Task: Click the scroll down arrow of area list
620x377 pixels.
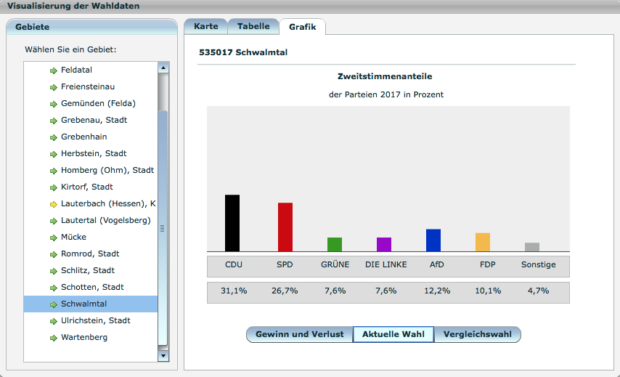Action: (x=163, y=356)
